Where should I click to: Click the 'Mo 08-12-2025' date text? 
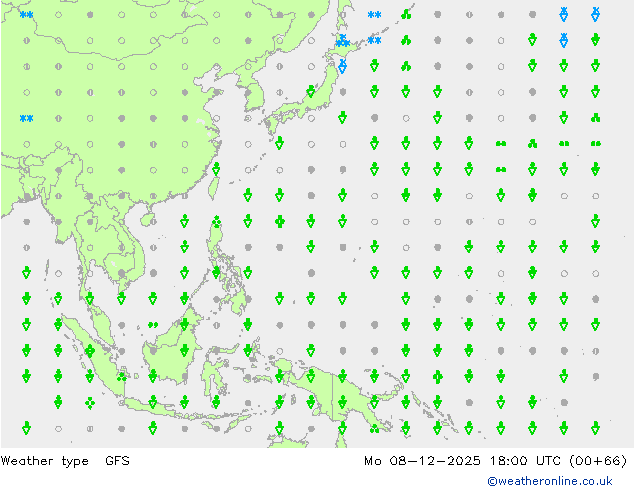pyautogui.click(x=422, y=460)
